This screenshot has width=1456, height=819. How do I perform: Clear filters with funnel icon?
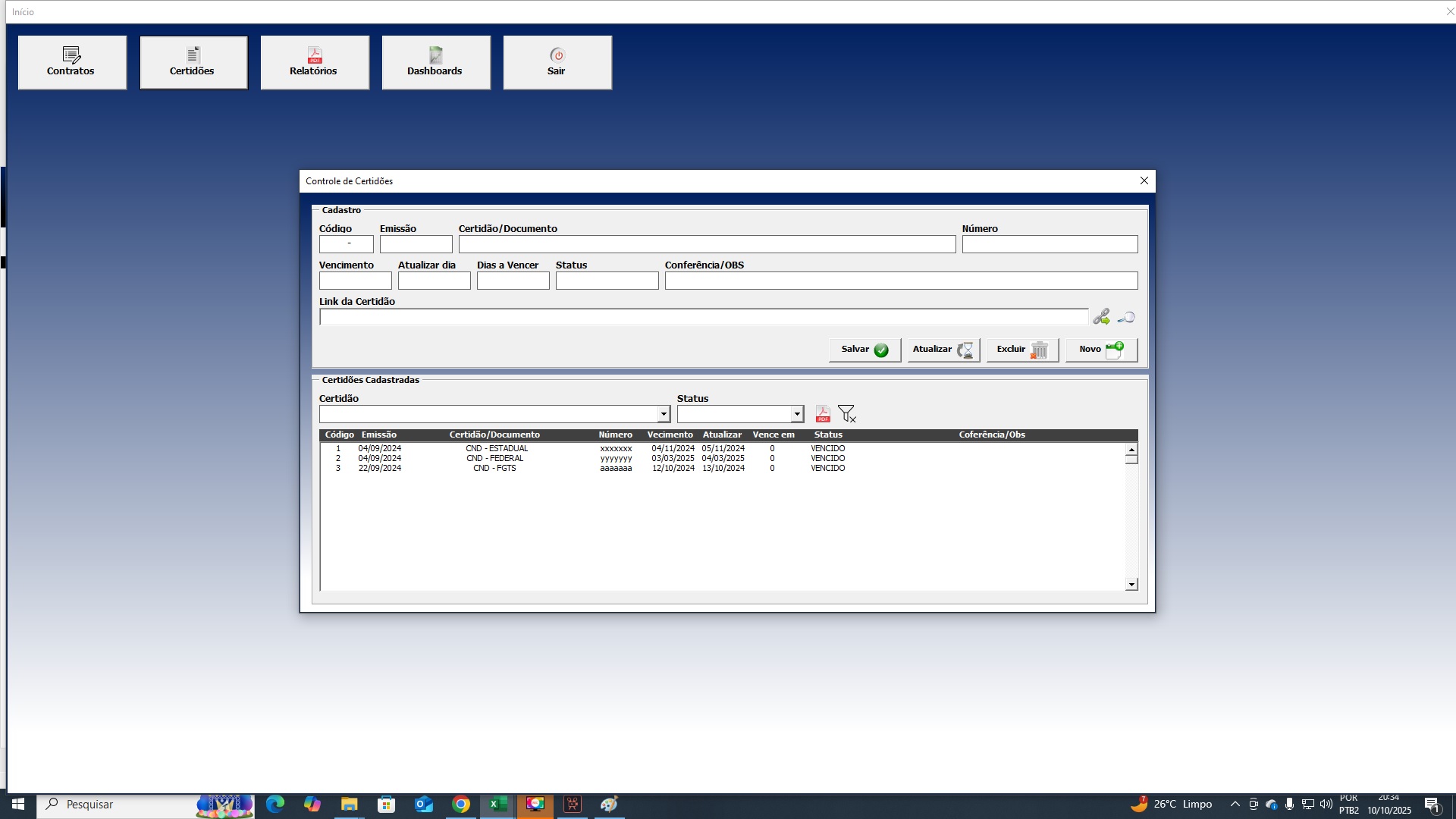pos(846,414)
